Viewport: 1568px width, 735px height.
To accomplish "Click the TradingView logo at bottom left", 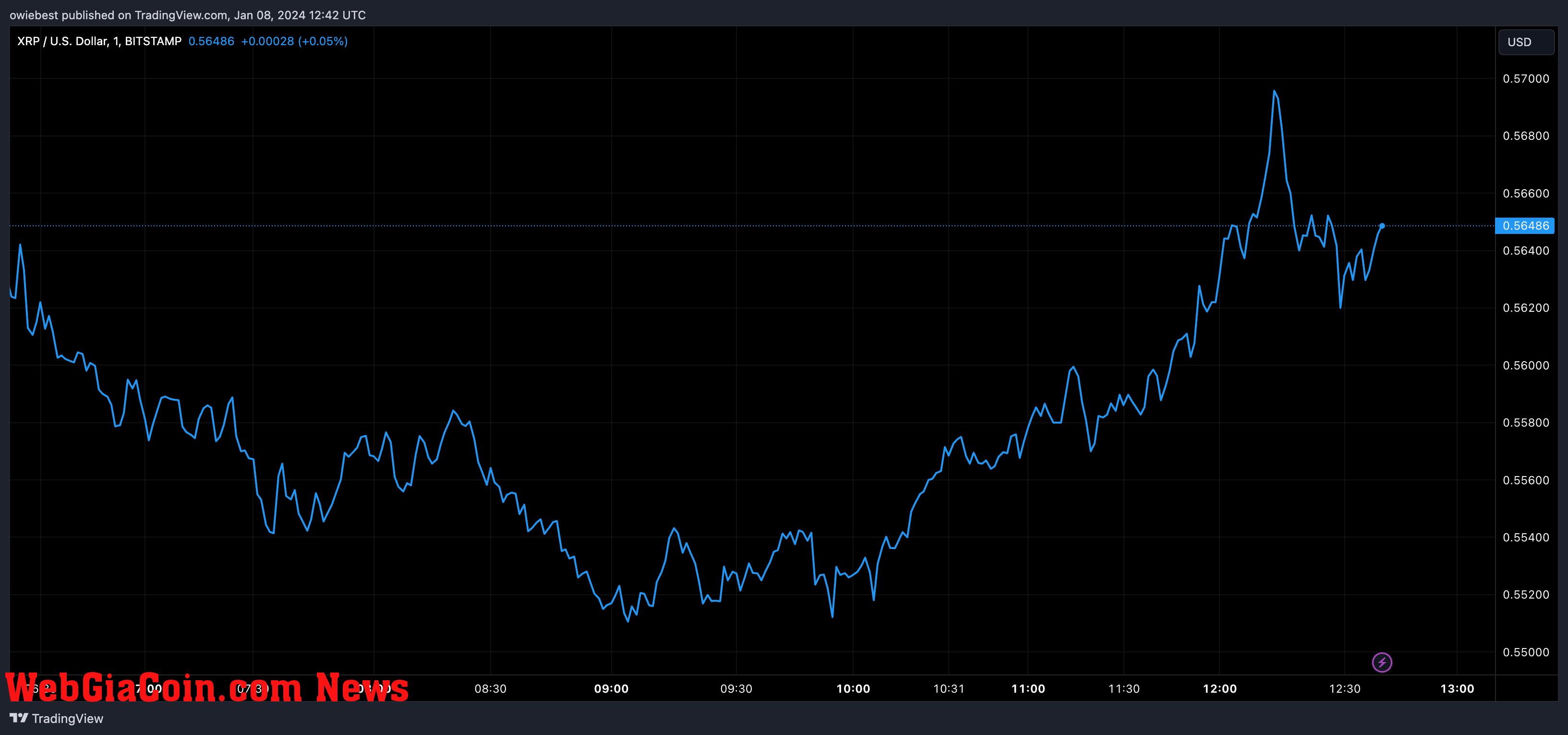I will [57, 719].
